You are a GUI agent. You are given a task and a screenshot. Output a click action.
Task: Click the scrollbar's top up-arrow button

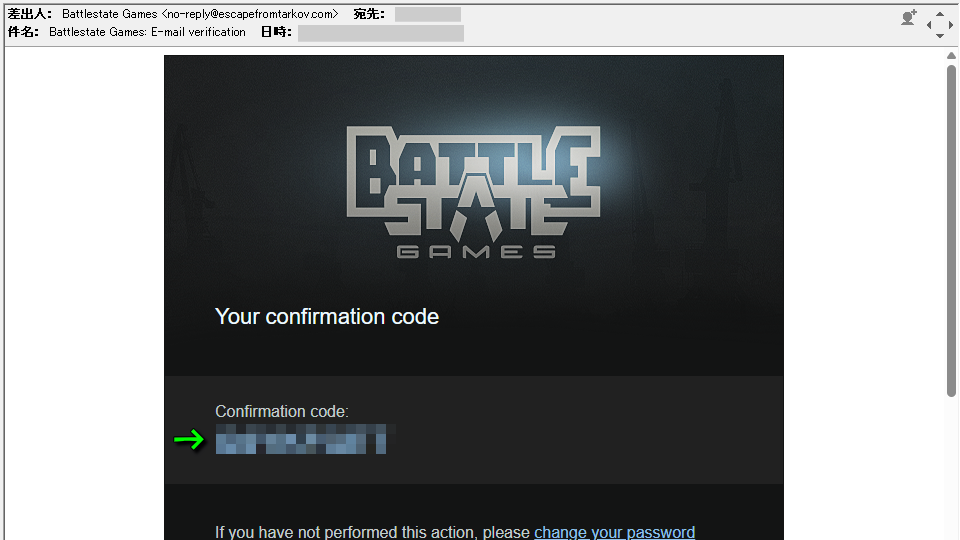click(951, 56)
